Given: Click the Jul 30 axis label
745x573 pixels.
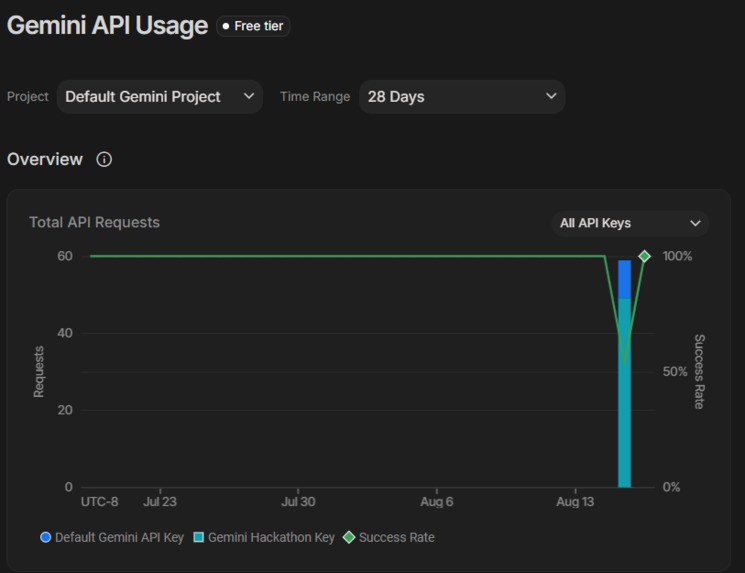Looking at the screenshot, I should pos(298,502).
